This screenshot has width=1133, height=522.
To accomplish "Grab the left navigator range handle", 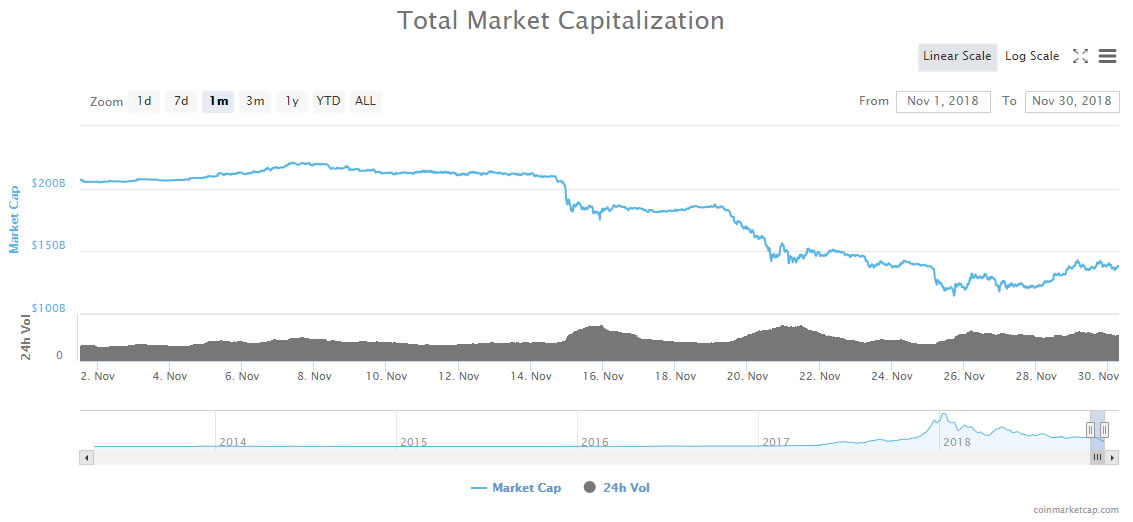I will [1090, 430].
